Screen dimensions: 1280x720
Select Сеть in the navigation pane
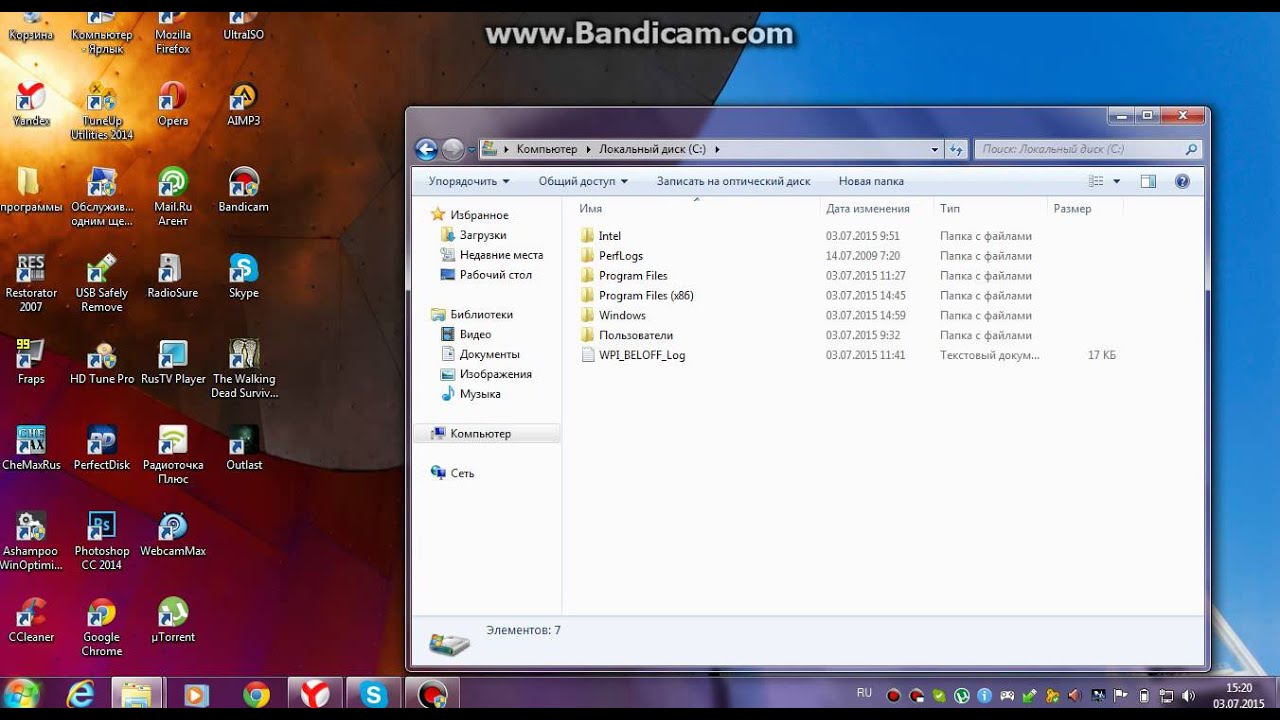453,473
